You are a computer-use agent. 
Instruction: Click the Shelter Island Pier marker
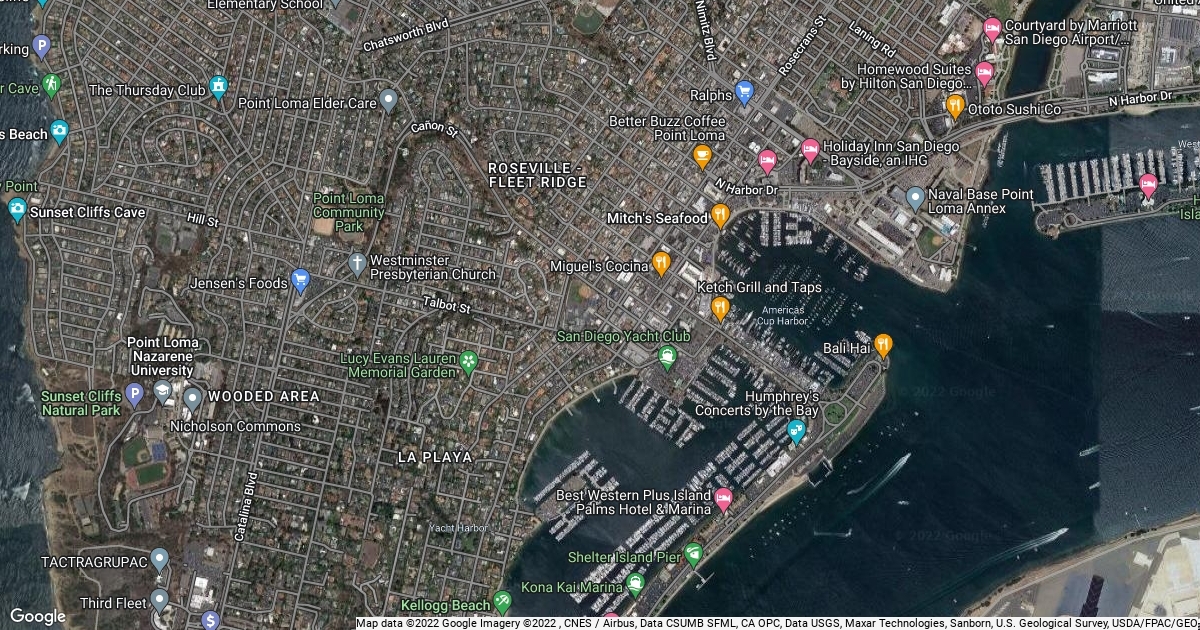(693, 553)
